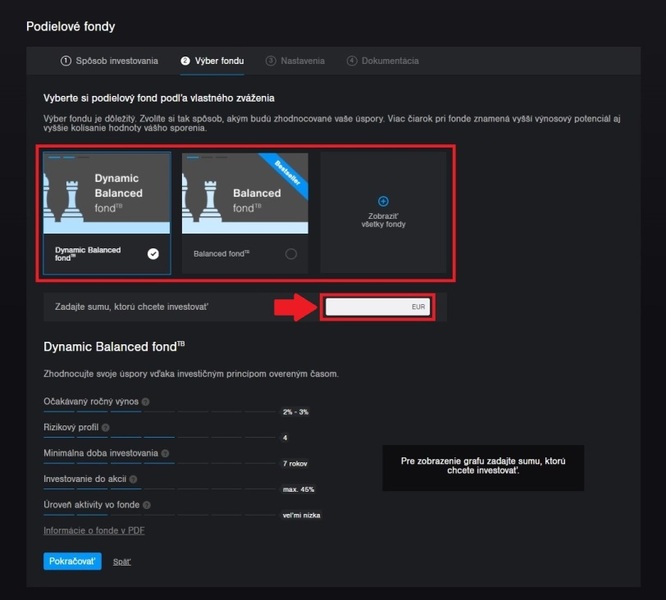
Task: Click the Späť link
Action: 122,562
